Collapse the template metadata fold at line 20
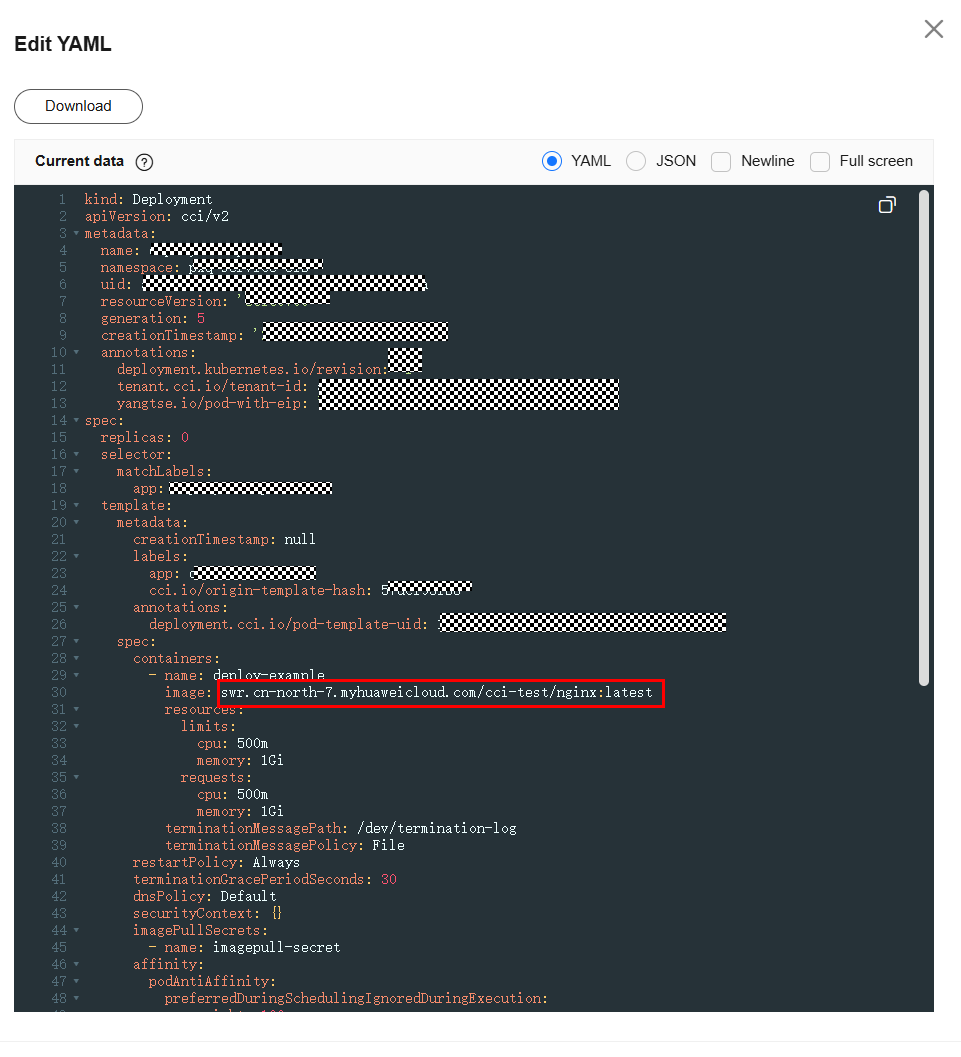 [x=76, y=522]
